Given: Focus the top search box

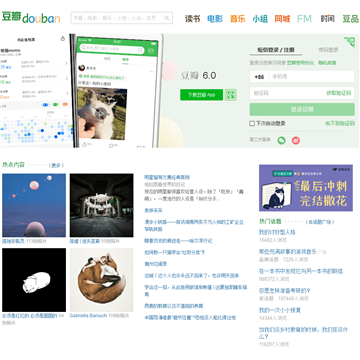Looking at the screenshot, I should point(121,18).
